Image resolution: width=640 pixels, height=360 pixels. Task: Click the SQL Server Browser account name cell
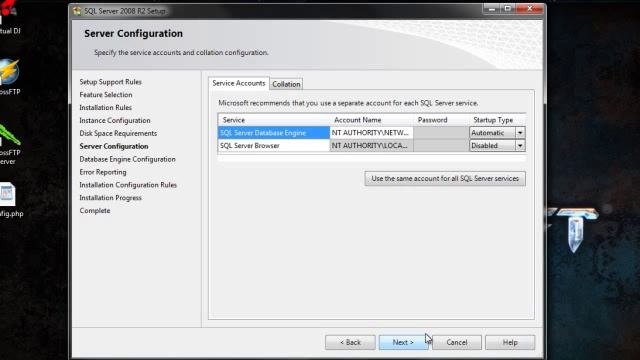[371, 146]
